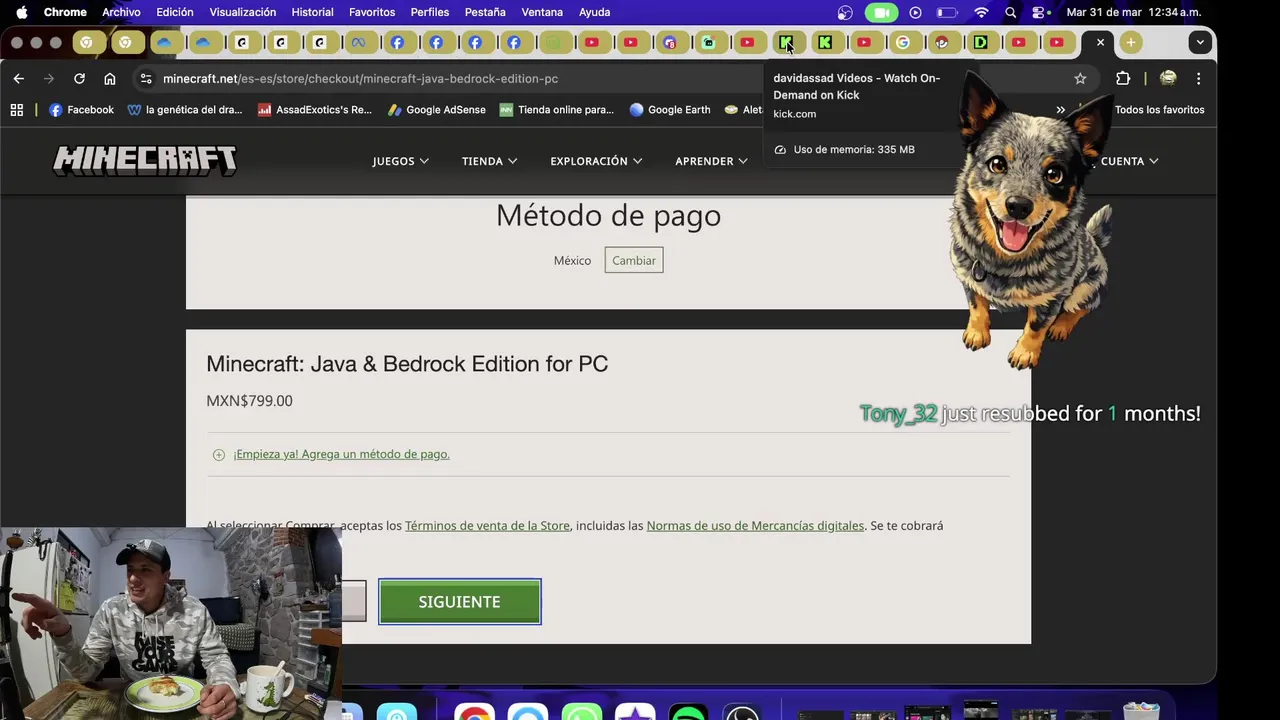Open ¡Empieza ya! Agrega un método de pago link
The height and width of the screenshot is (720, 1280).
point(341,454)
